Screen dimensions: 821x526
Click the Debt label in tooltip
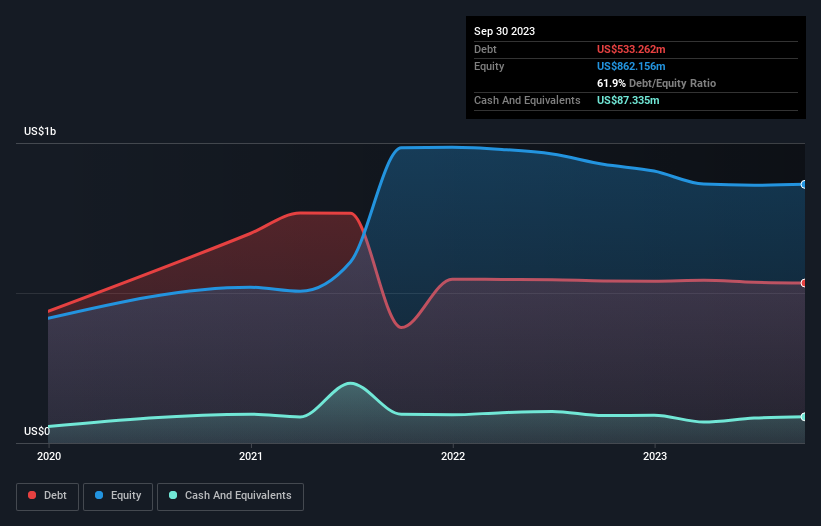(x=485, y=49)
